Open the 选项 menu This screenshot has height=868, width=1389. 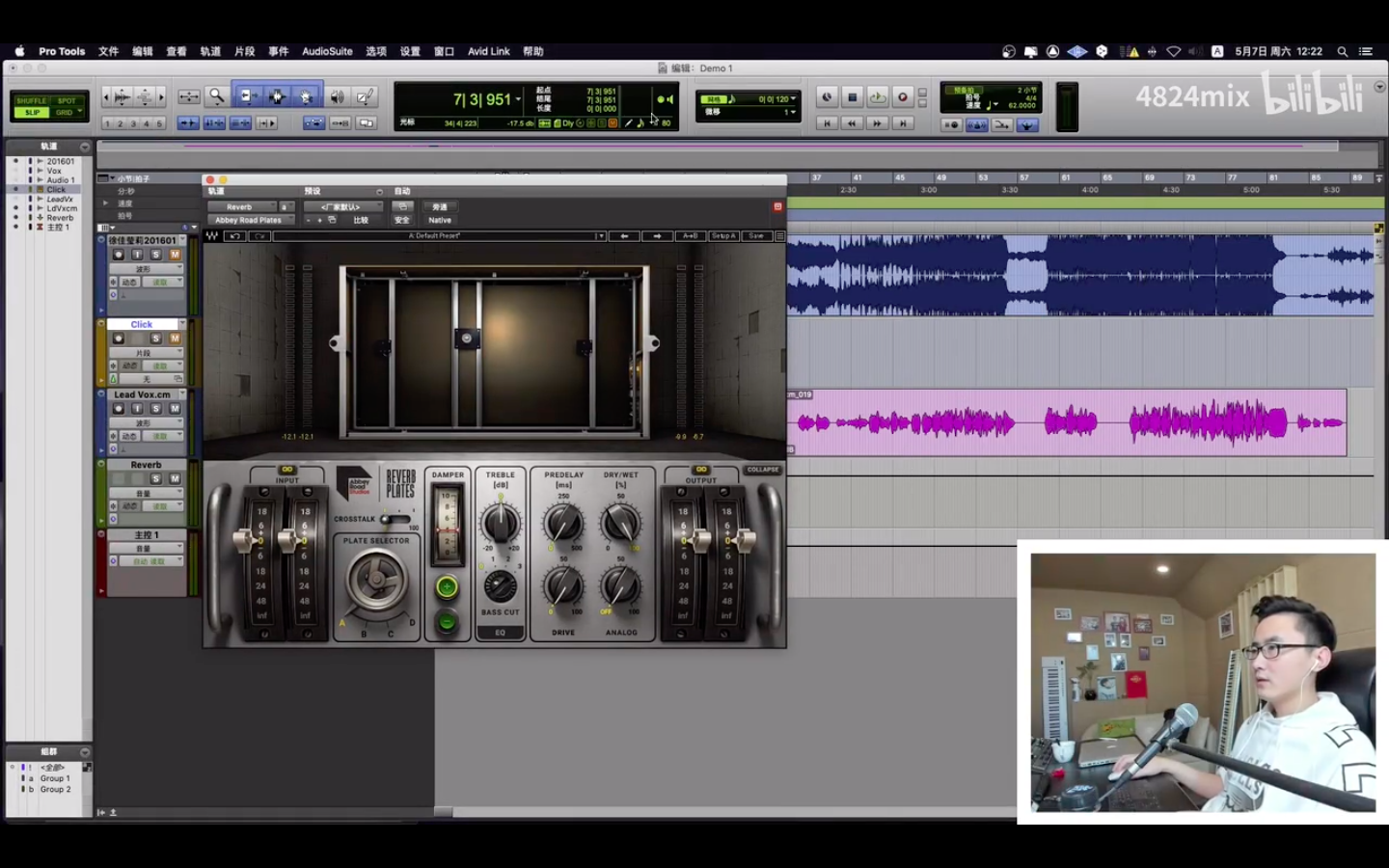pyautogui.click(x=376, y=51)
